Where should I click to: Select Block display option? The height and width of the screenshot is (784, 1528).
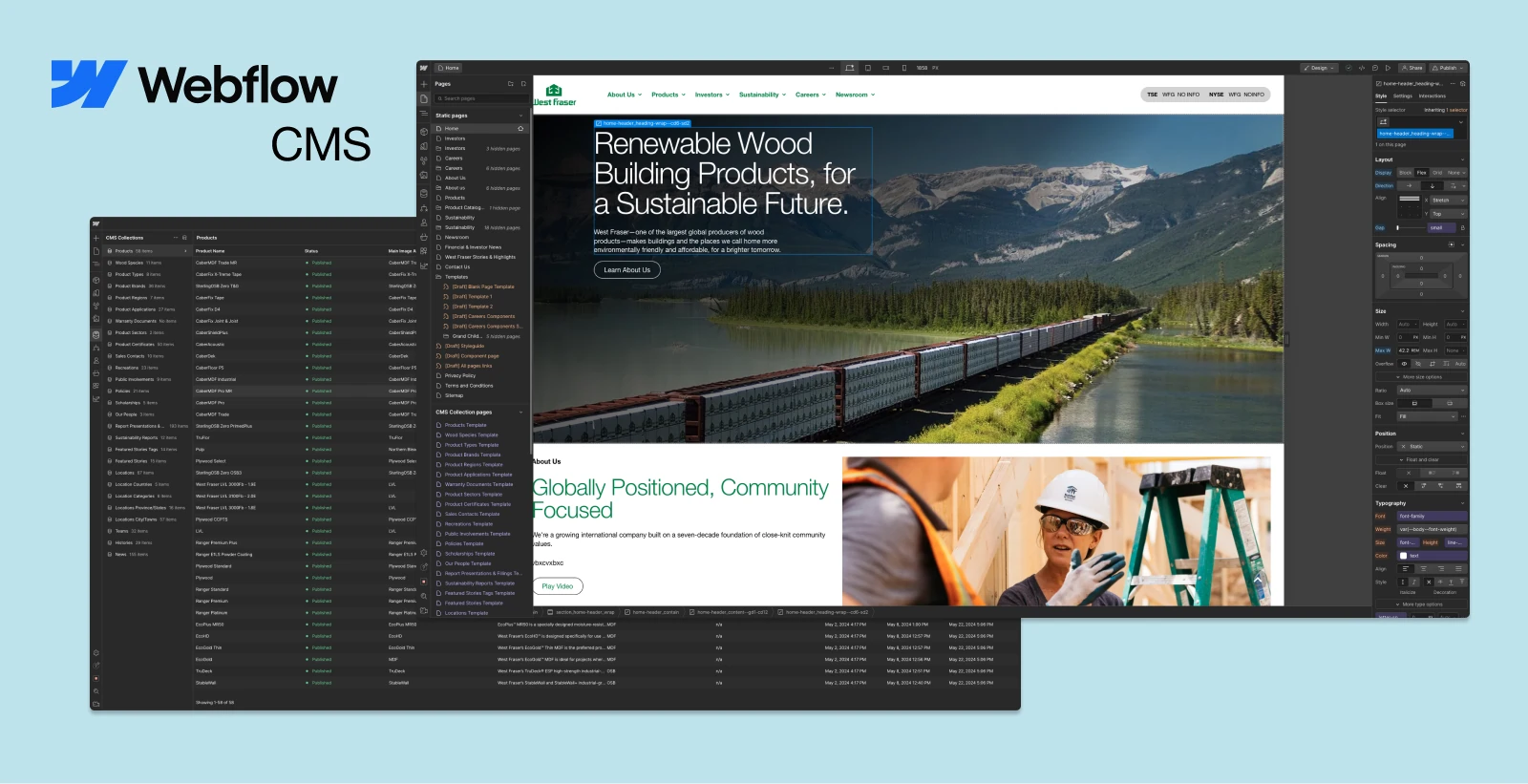1406,173
